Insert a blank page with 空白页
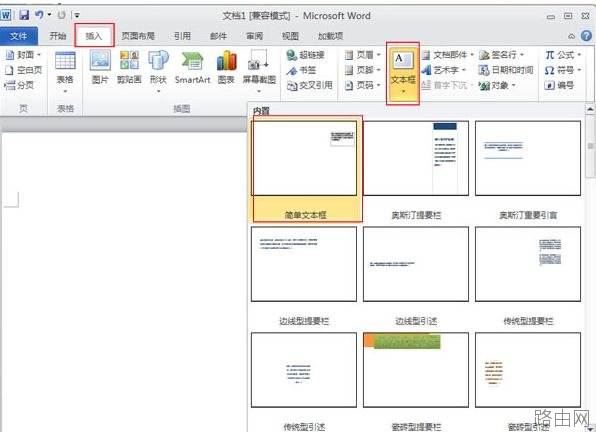This screenshot has height=432, width=596. coord(24,70)
